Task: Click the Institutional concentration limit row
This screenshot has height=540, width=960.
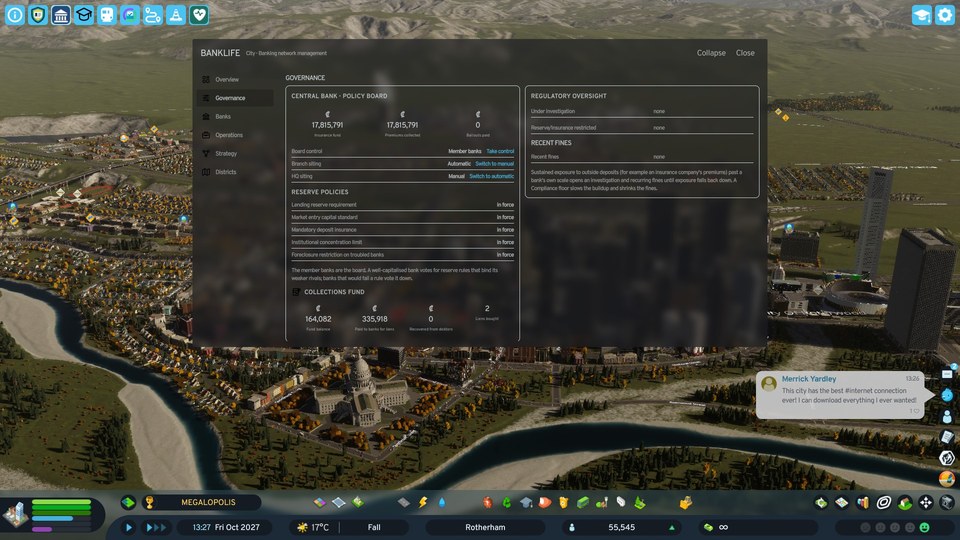Action: point(402,242)
